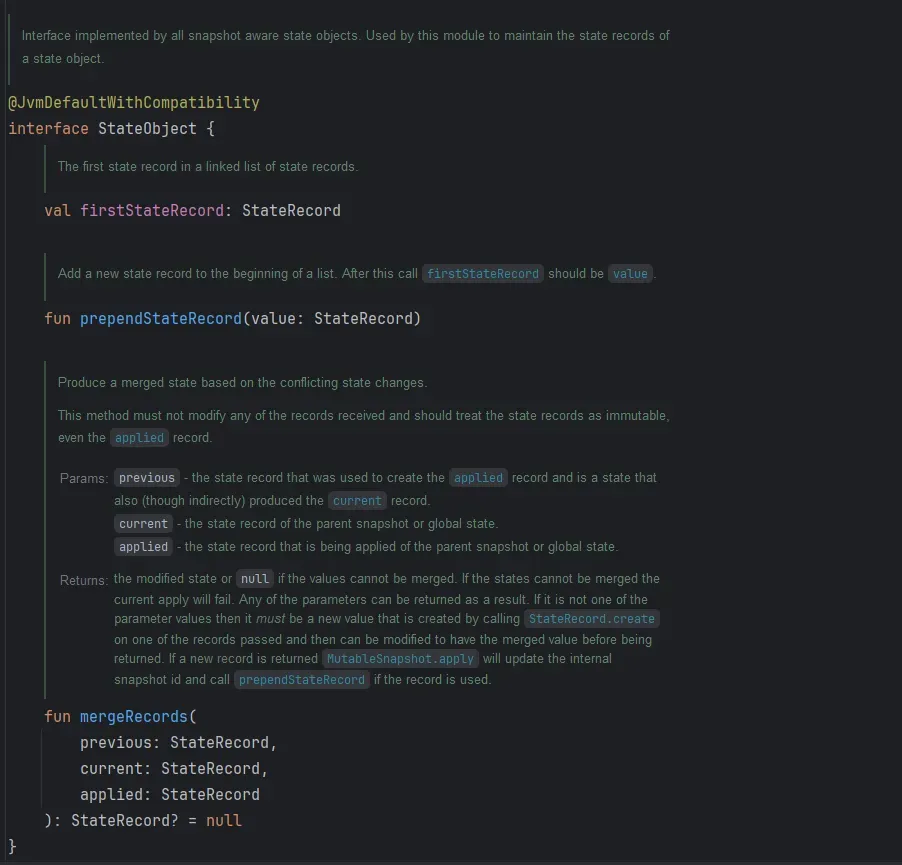Open the applied link after 'even the'

click(139, 438)
